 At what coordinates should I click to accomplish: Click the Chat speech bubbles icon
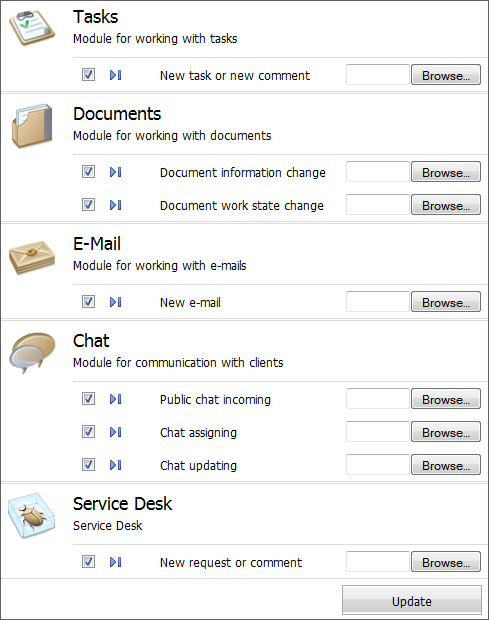click(32, 353)
